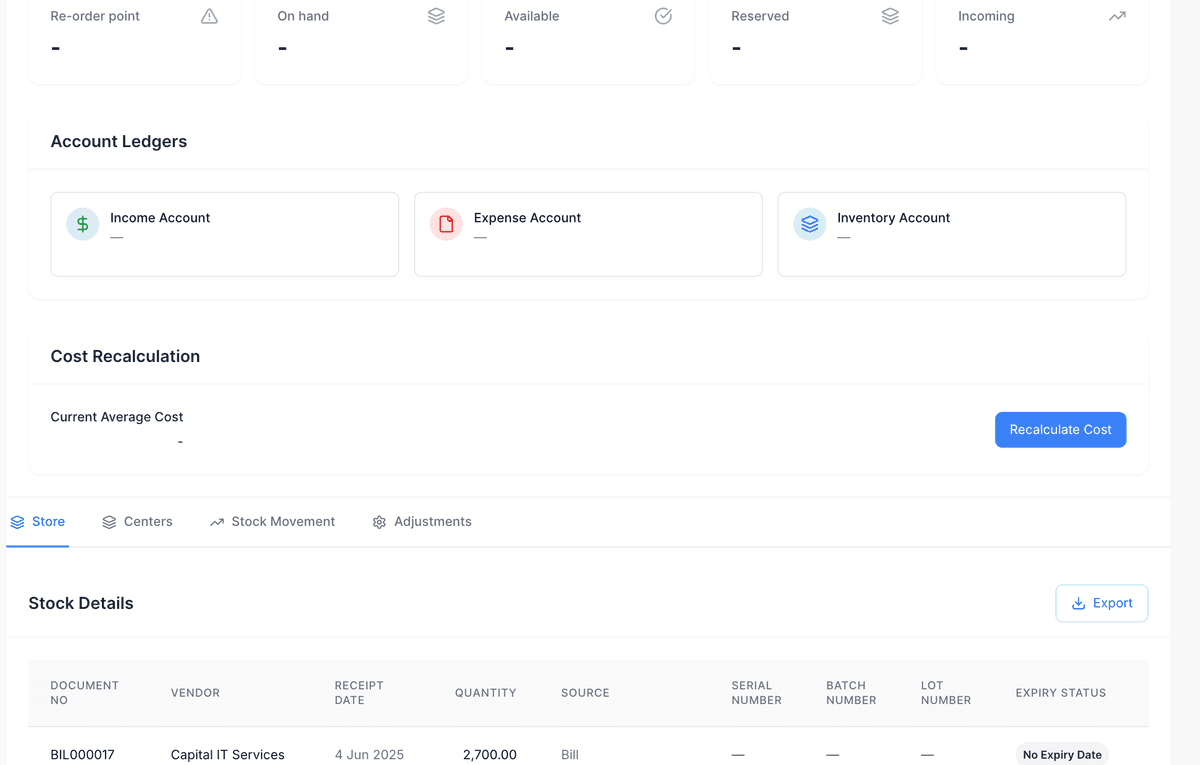The height and width of the screenshot is (765, 1200).
Task: Click the blue layers Inventory Account icon
Action: [810, 224]
